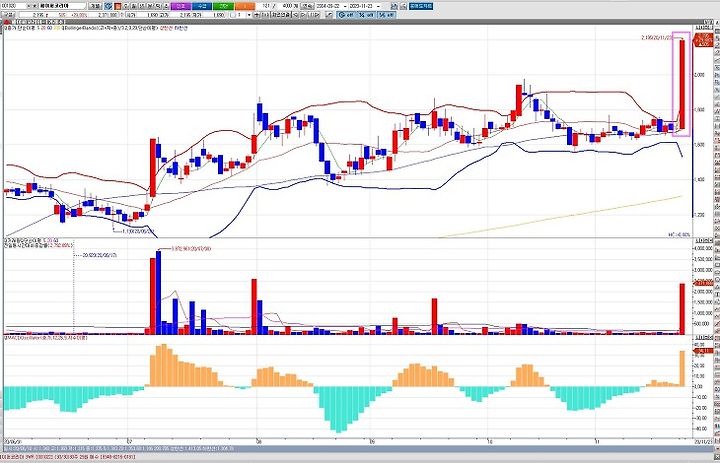Click the chart title bar red icon

click(x=6, y=21)
